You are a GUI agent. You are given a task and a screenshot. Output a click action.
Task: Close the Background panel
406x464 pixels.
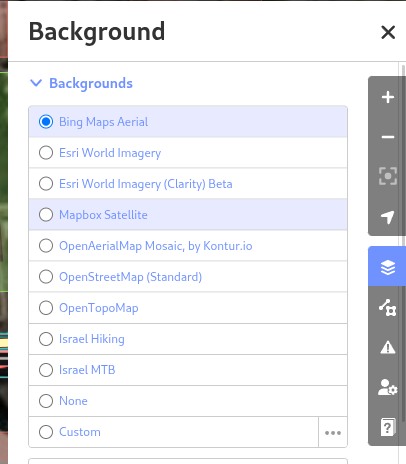click(388, 32)
